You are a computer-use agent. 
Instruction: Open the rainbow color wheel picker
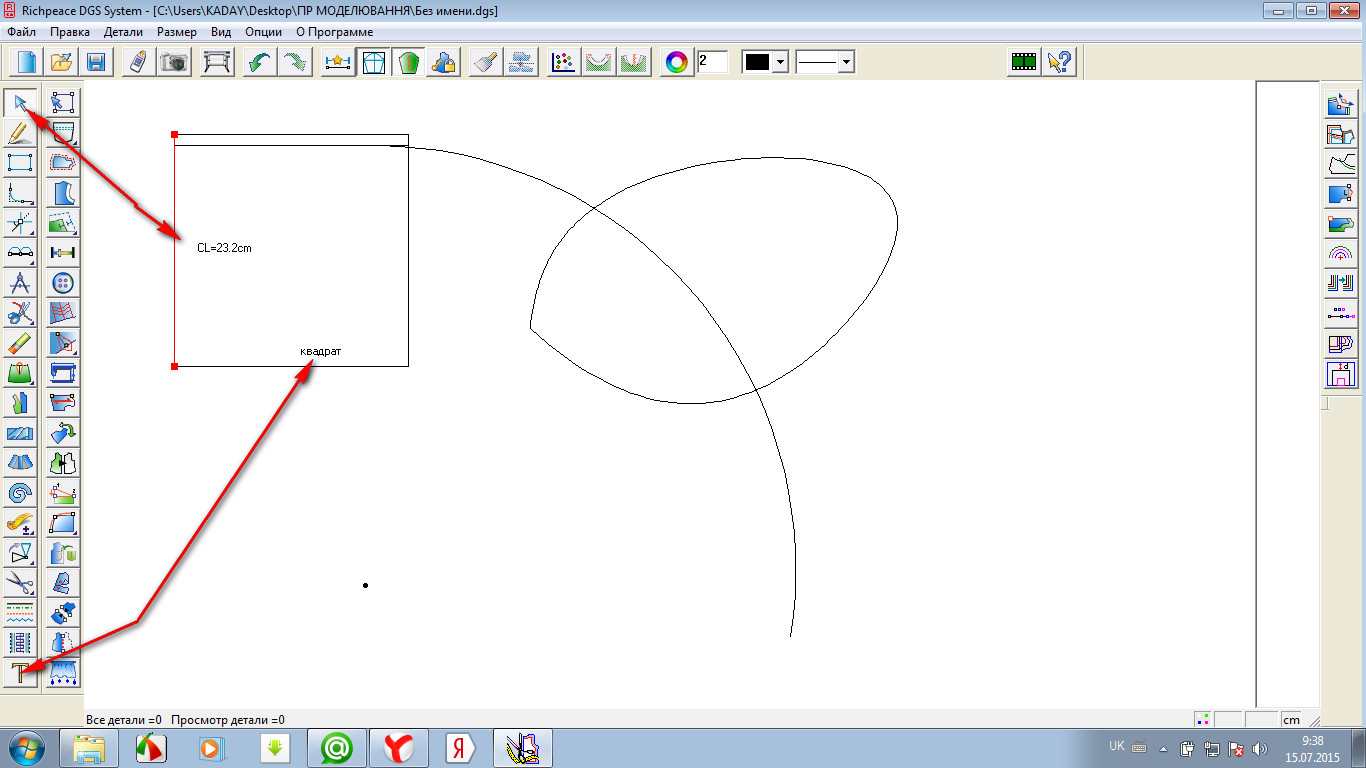677,62
